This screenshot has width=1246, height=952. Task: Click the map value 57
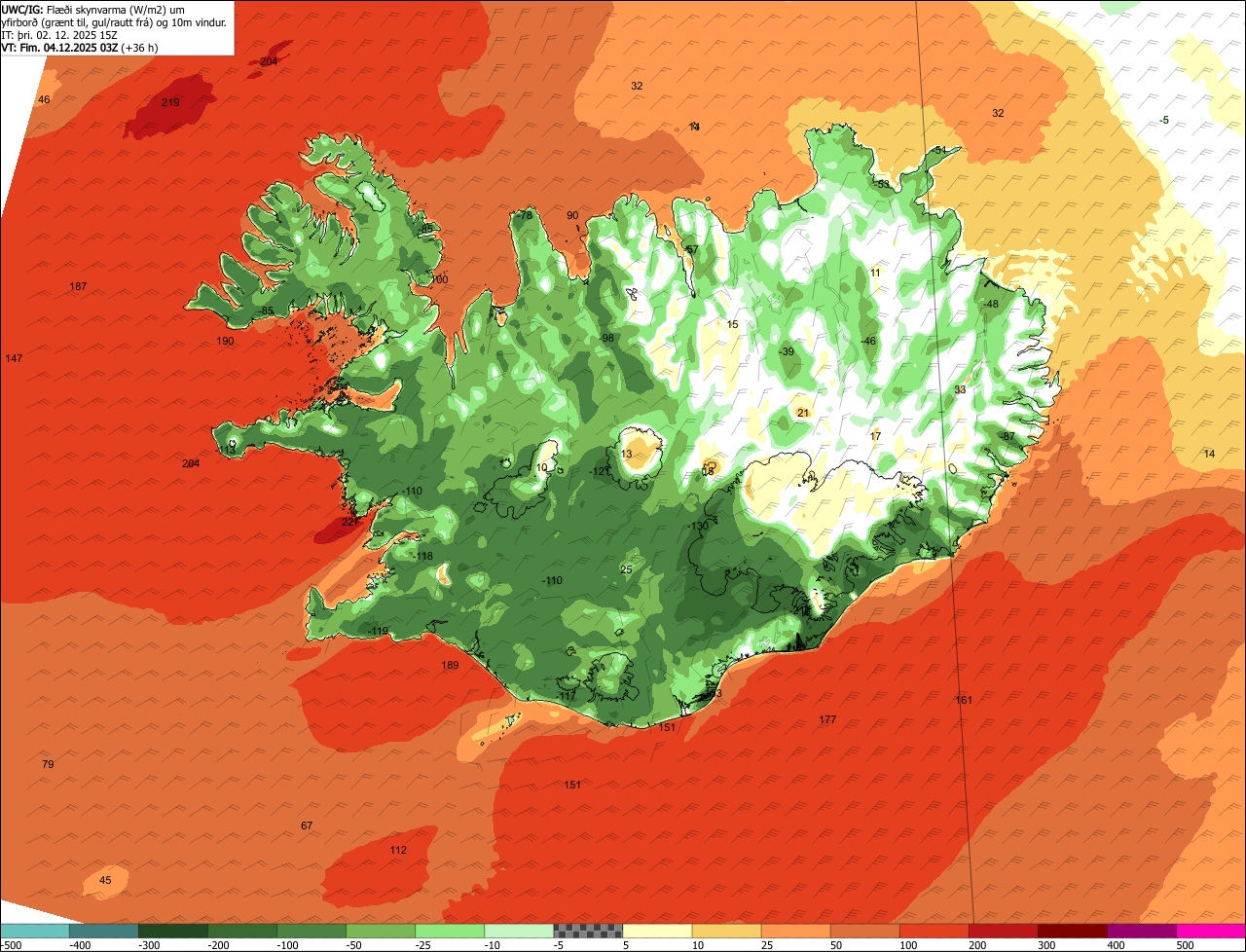tap(692, 251)
